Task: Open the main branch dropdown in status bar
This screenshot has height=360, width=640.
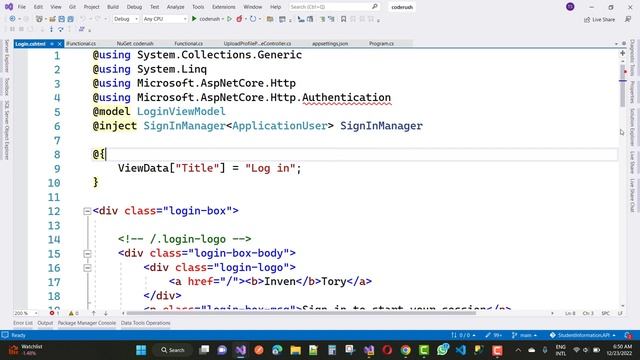Action: click(x=524, y=335)
